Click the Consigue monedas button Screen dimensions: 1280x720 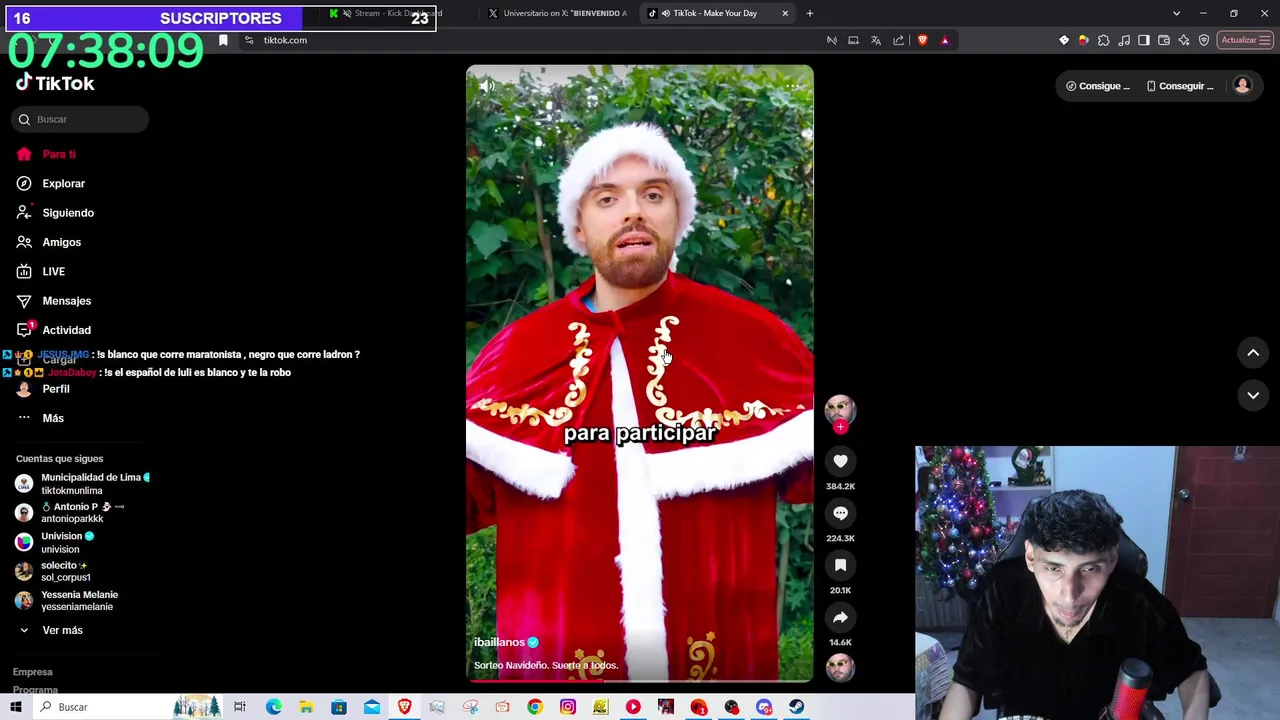[1097, 86]
